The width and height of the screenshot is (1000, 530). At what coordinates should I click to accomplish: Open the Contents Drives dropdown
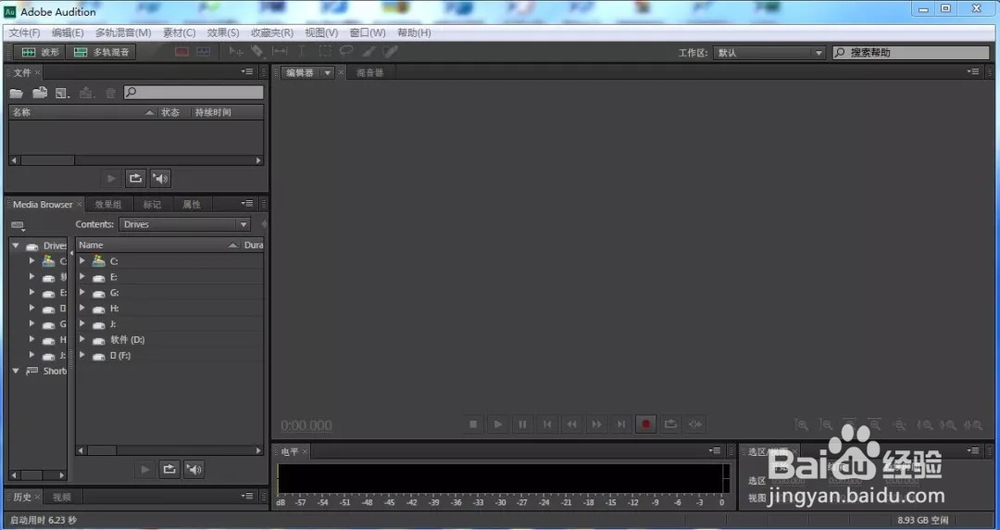tap(185, 225)
